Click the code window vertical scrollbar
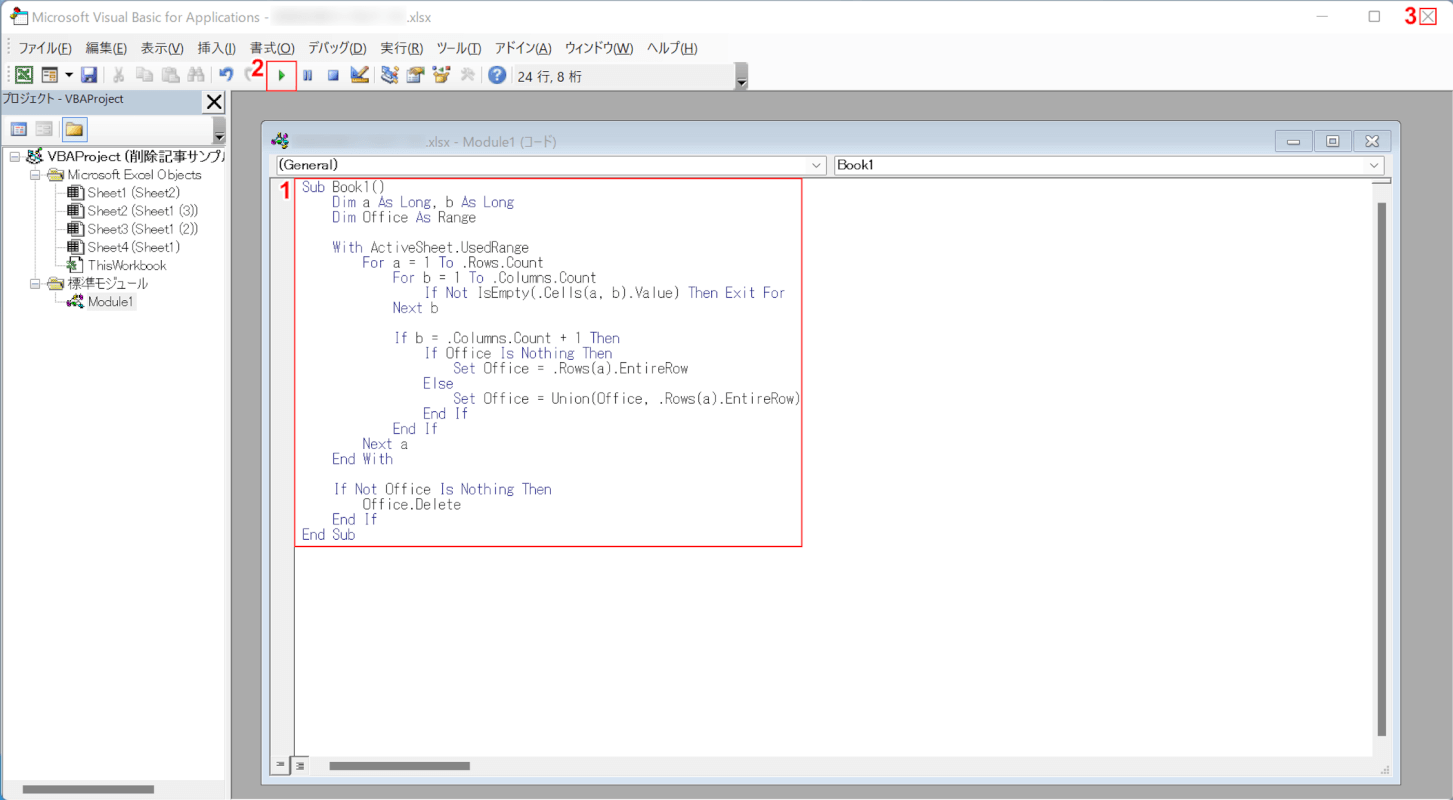Viewport: 1453px width, 800px height. [1382, 468]
